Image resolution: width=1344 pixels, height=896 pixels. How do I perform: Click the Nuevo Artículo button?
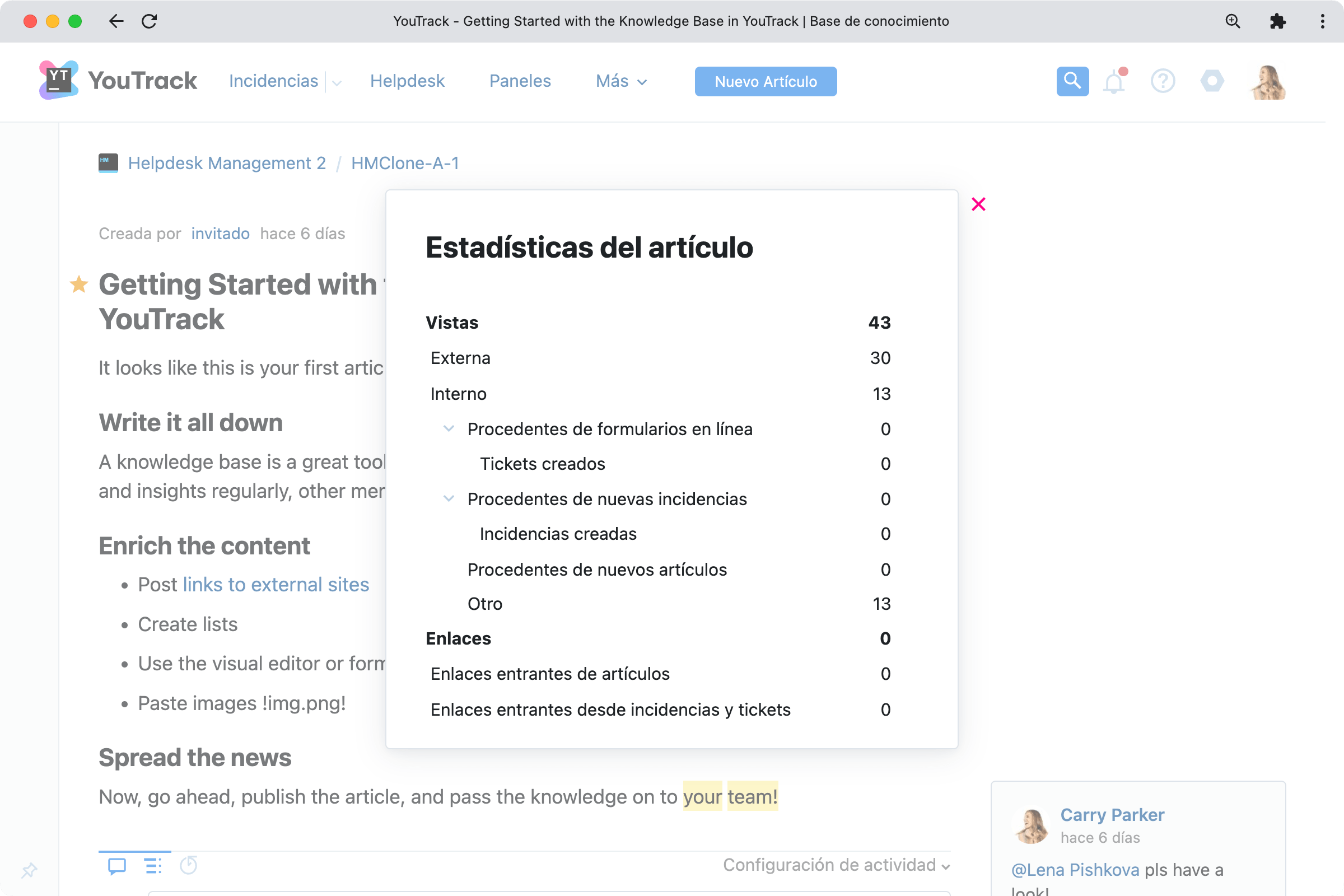(765, 81)
